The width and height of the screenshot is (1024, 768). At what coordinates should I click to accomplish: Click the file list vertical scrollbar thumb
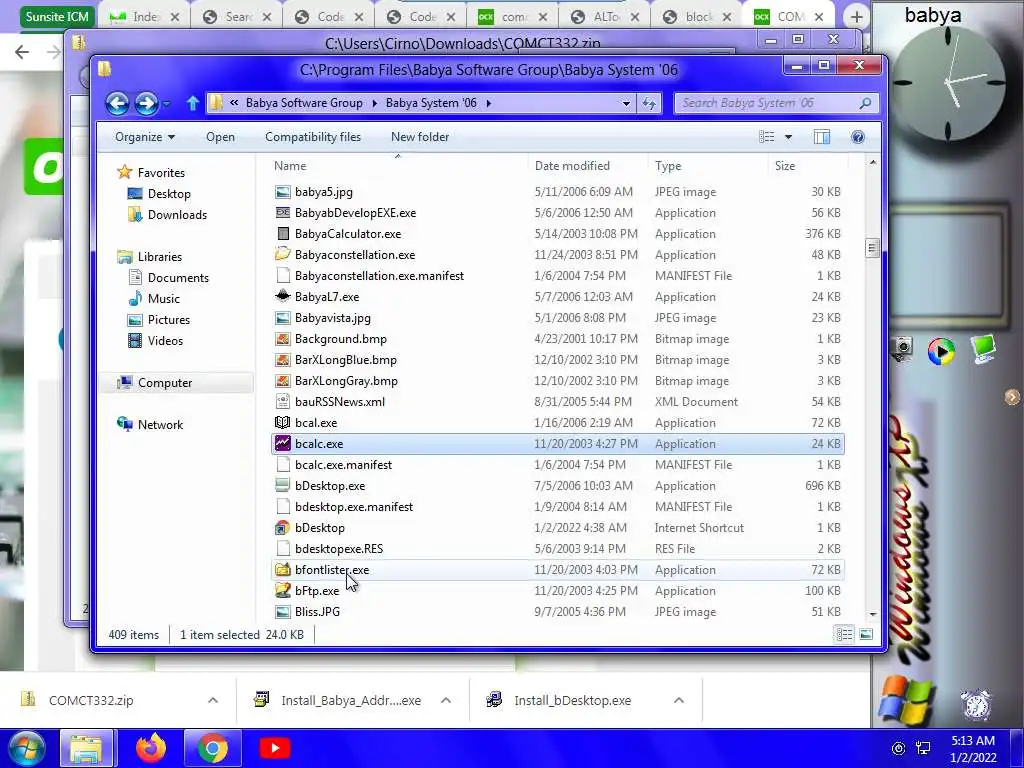click(x=872, y=248)
